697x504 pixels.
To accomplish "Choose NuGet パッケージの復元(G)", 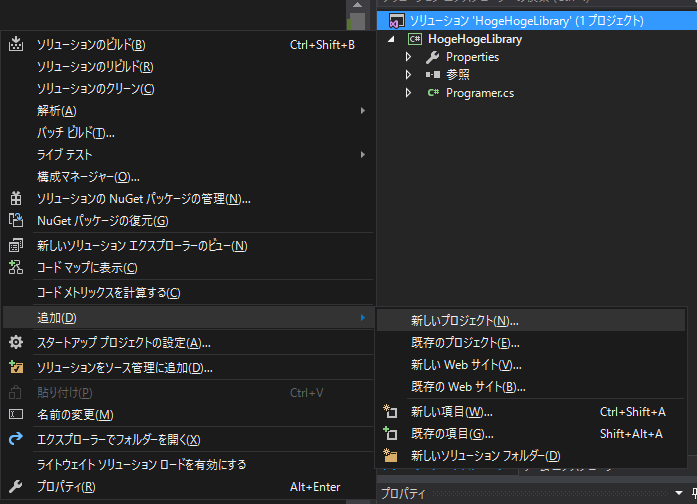I will tap(188, 220).
